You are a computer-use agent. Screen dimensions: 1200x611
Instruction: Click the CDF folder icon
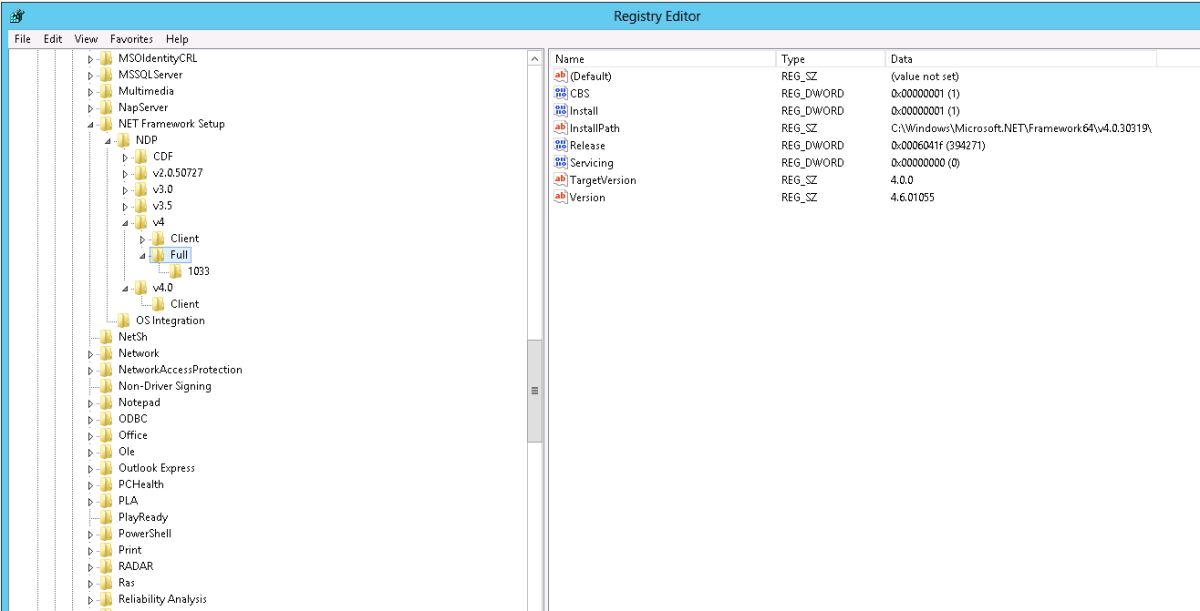[141, 157]
